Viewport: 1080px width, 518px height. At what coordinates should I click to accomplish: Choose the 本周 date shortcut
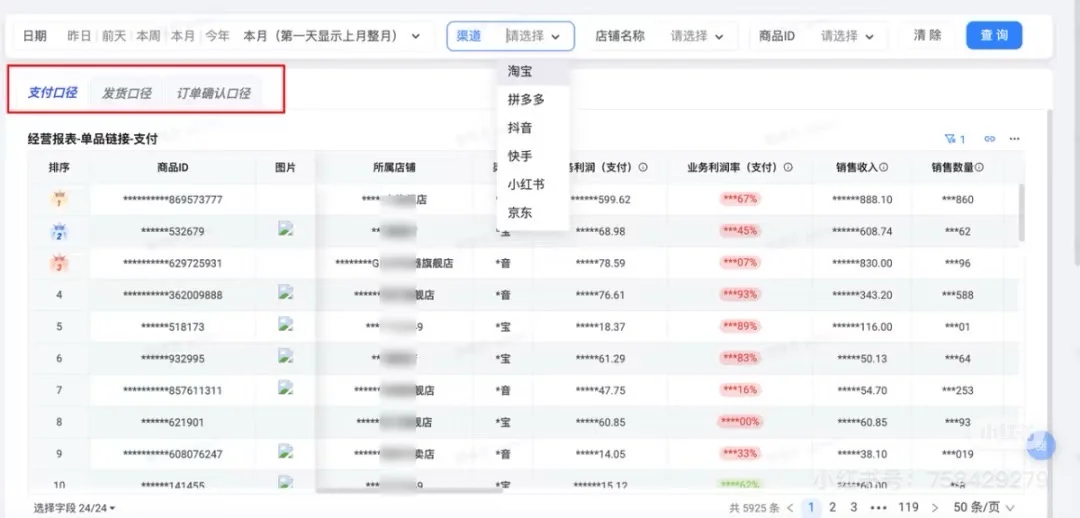coord(148,36)
